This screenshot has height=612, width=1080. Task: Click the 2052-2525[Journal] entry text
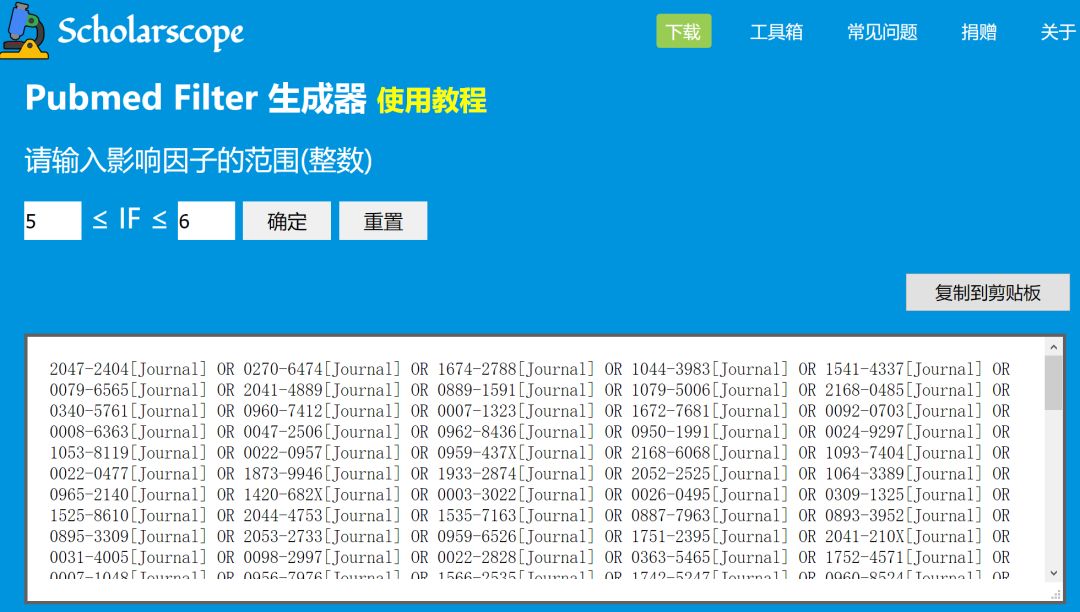tap(709, 474)
